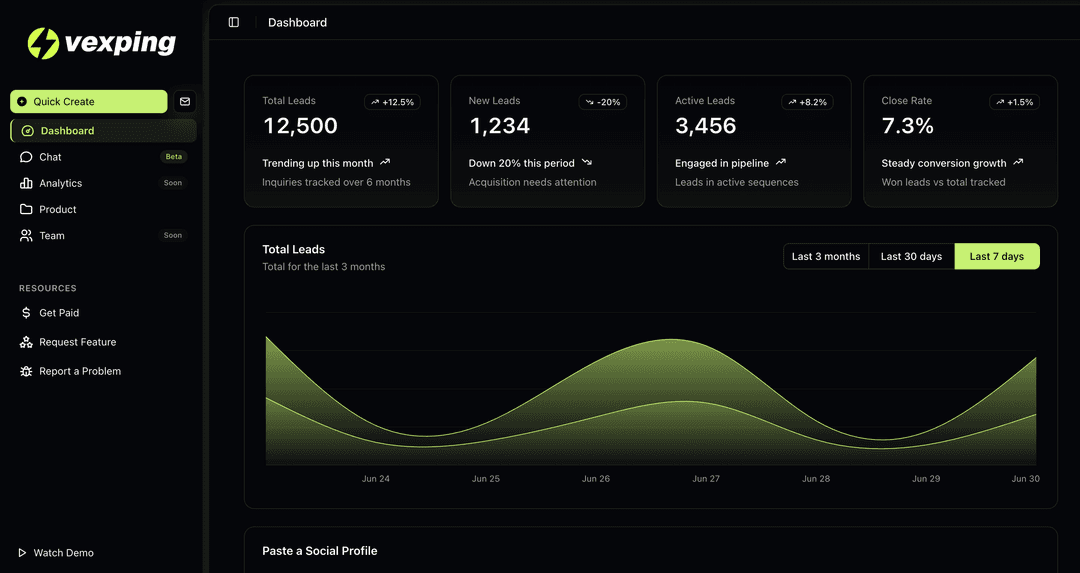Click the Product folder icon

click(x=26, y=210)
